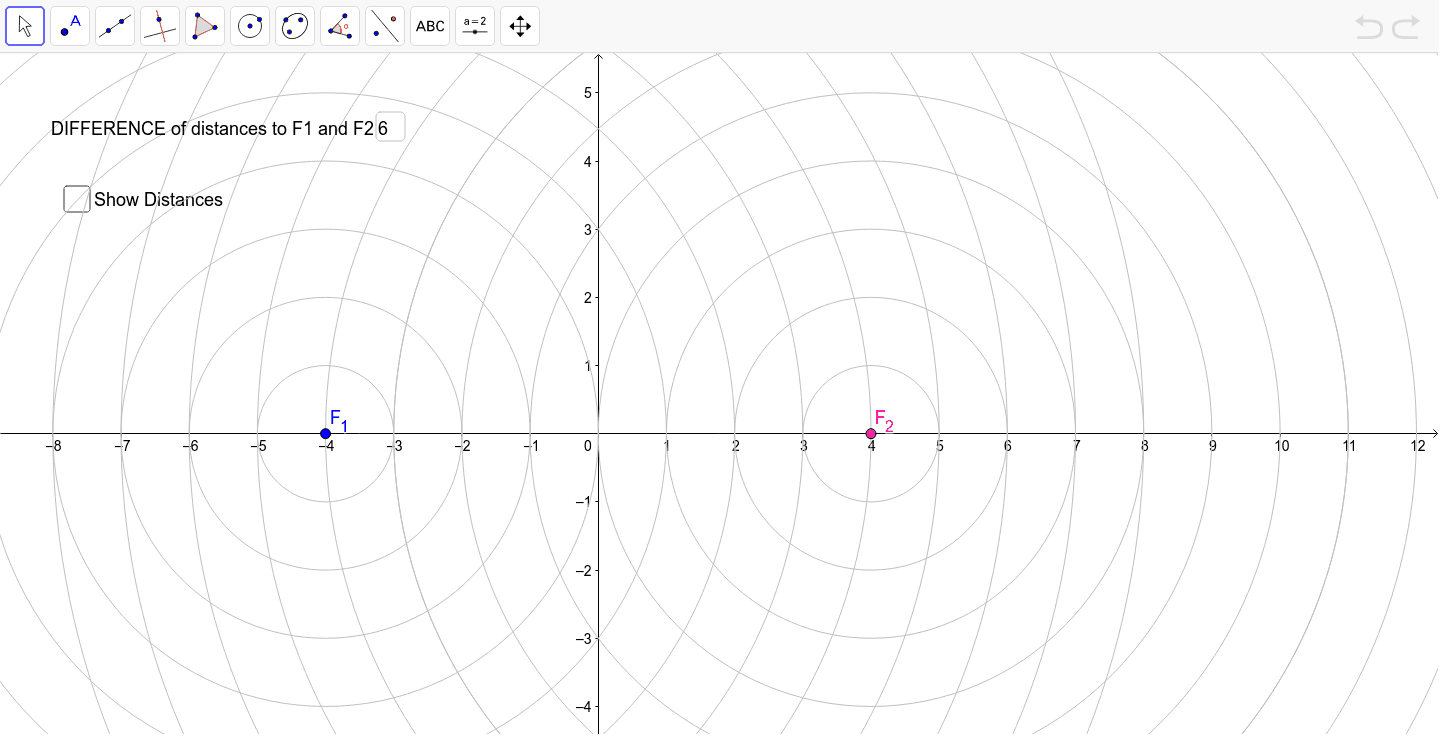Click the origin label 0

589,446
